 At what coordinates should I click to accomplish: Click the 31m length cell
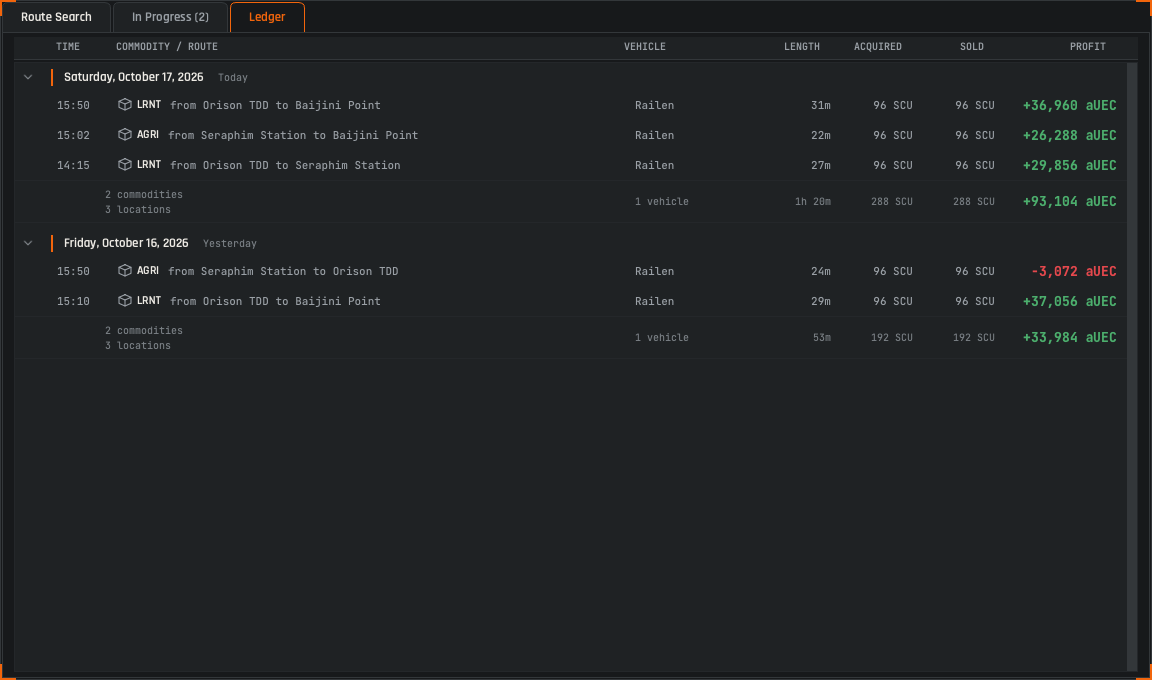tap(821, 105)
